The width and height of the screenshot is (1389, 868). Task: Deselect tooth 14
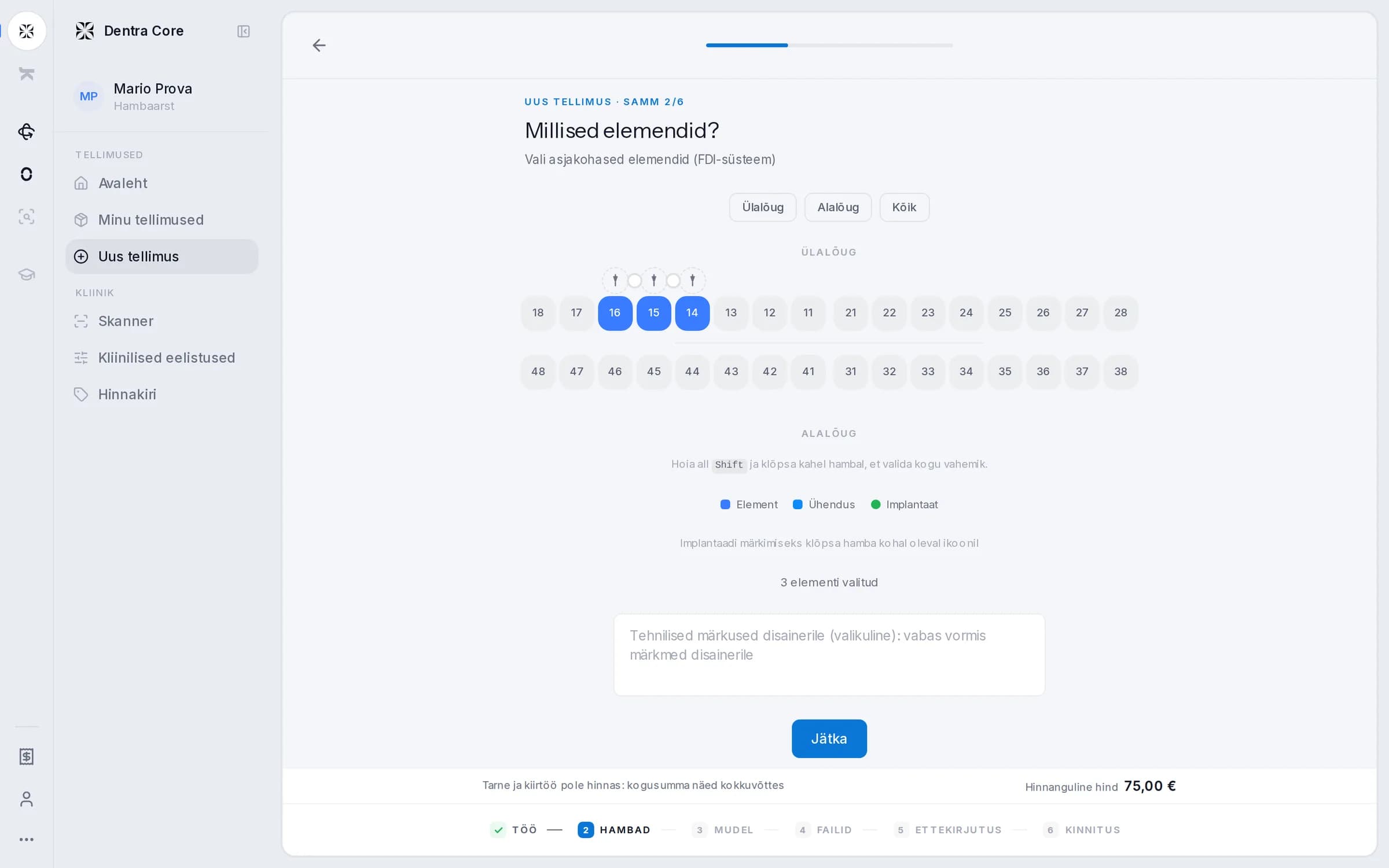[x=692, y=313]
